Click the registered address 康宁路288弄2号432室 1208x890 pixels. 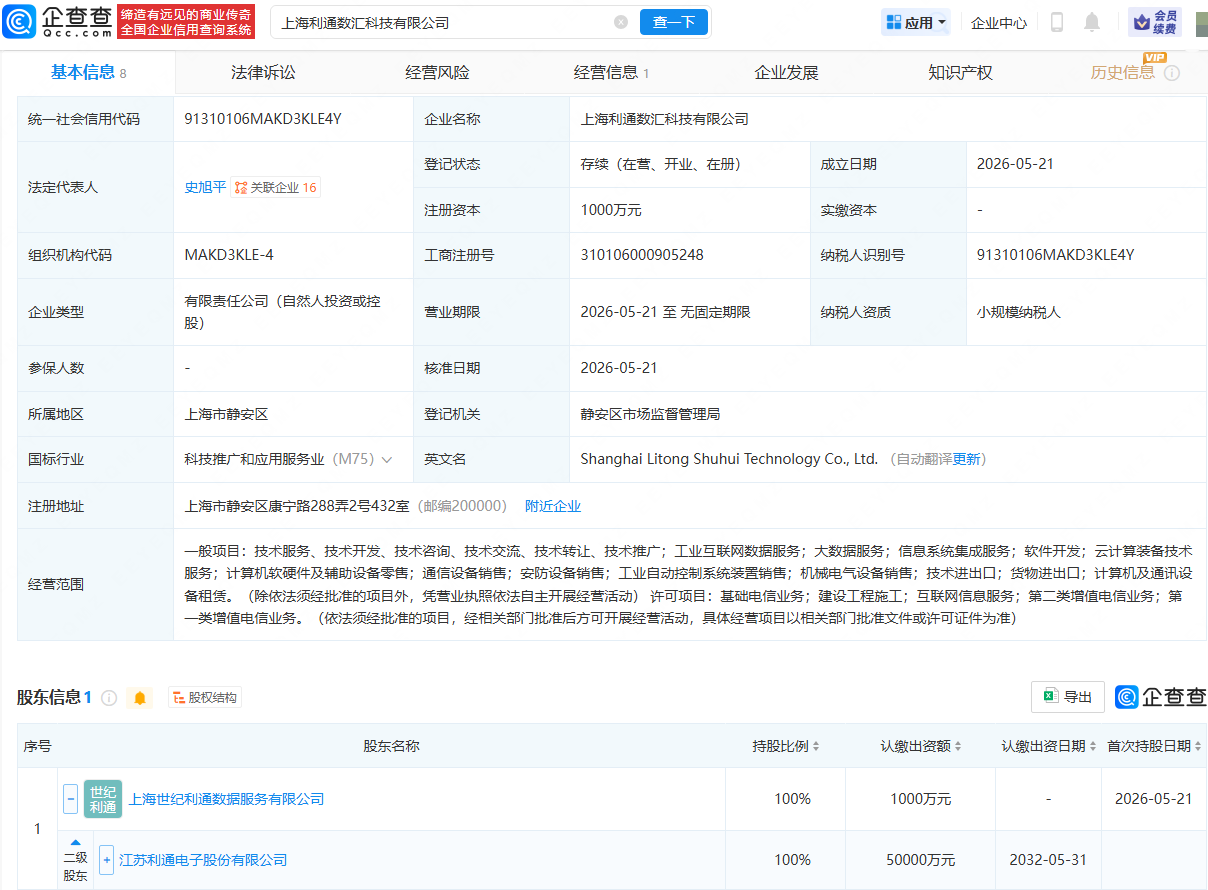pyautogui.click(x=297, y=506)
